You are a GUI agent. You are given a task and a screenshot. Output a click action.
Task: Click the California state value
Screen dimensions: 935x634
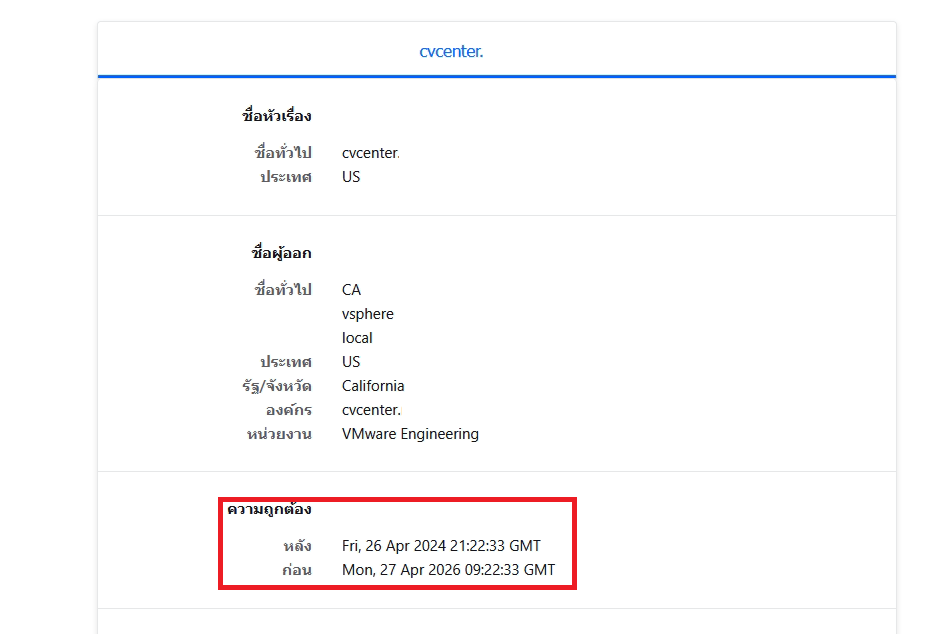(x=373, y=386)
